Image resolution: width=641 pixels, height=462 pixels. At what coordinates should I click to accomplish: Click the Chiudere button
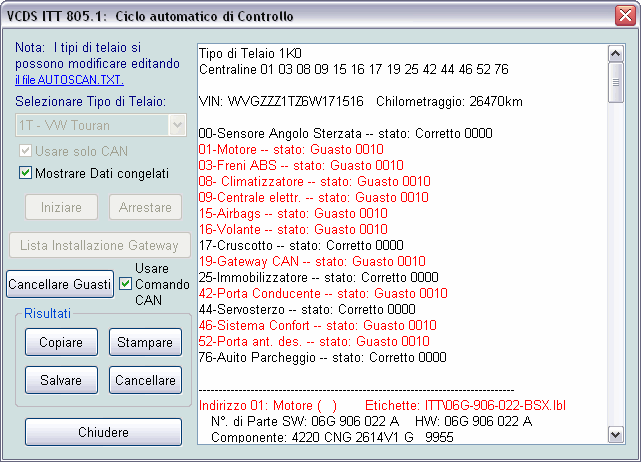103,432
